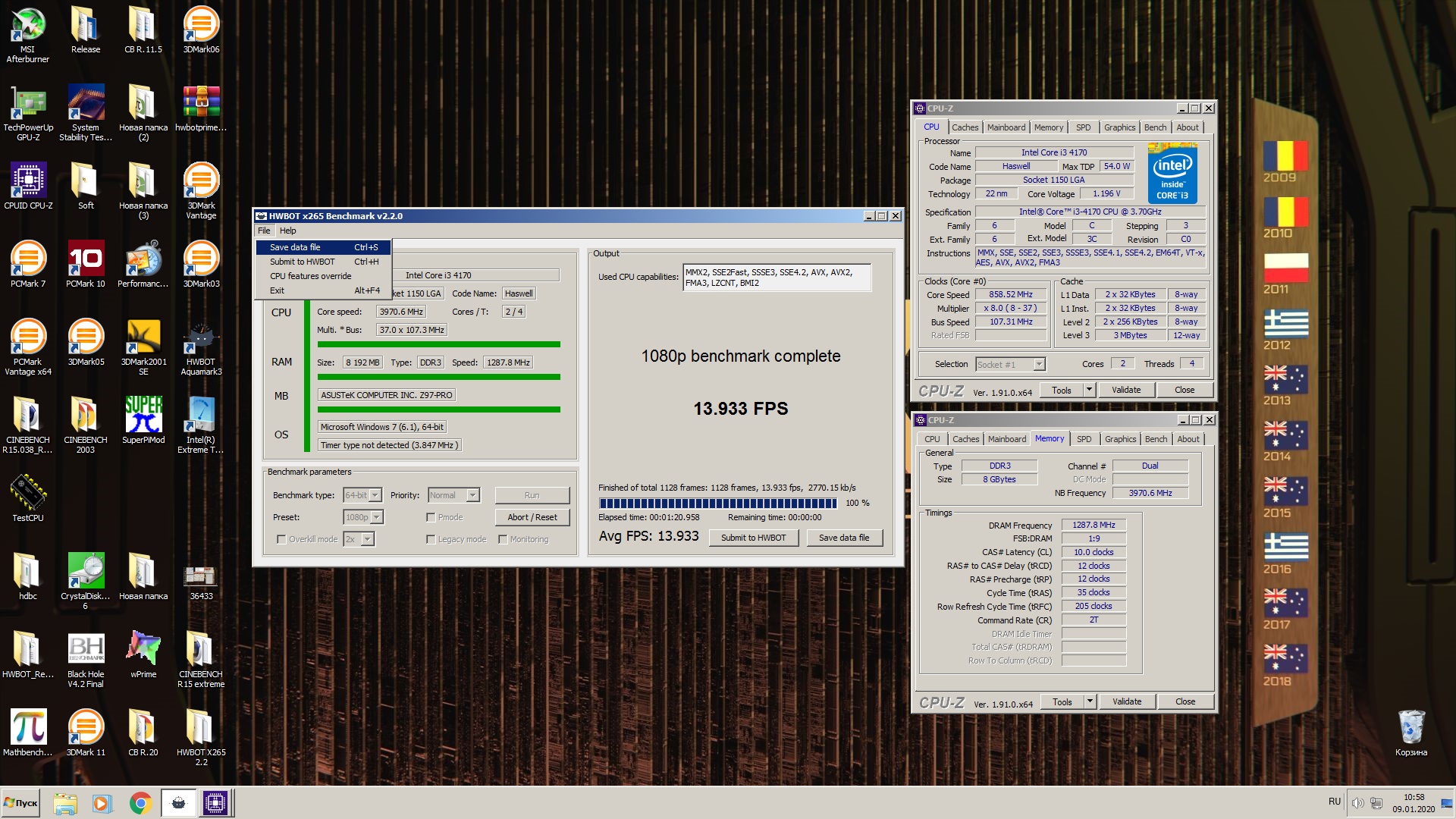Choose Exit in the File menu

[x=324, y=290]
